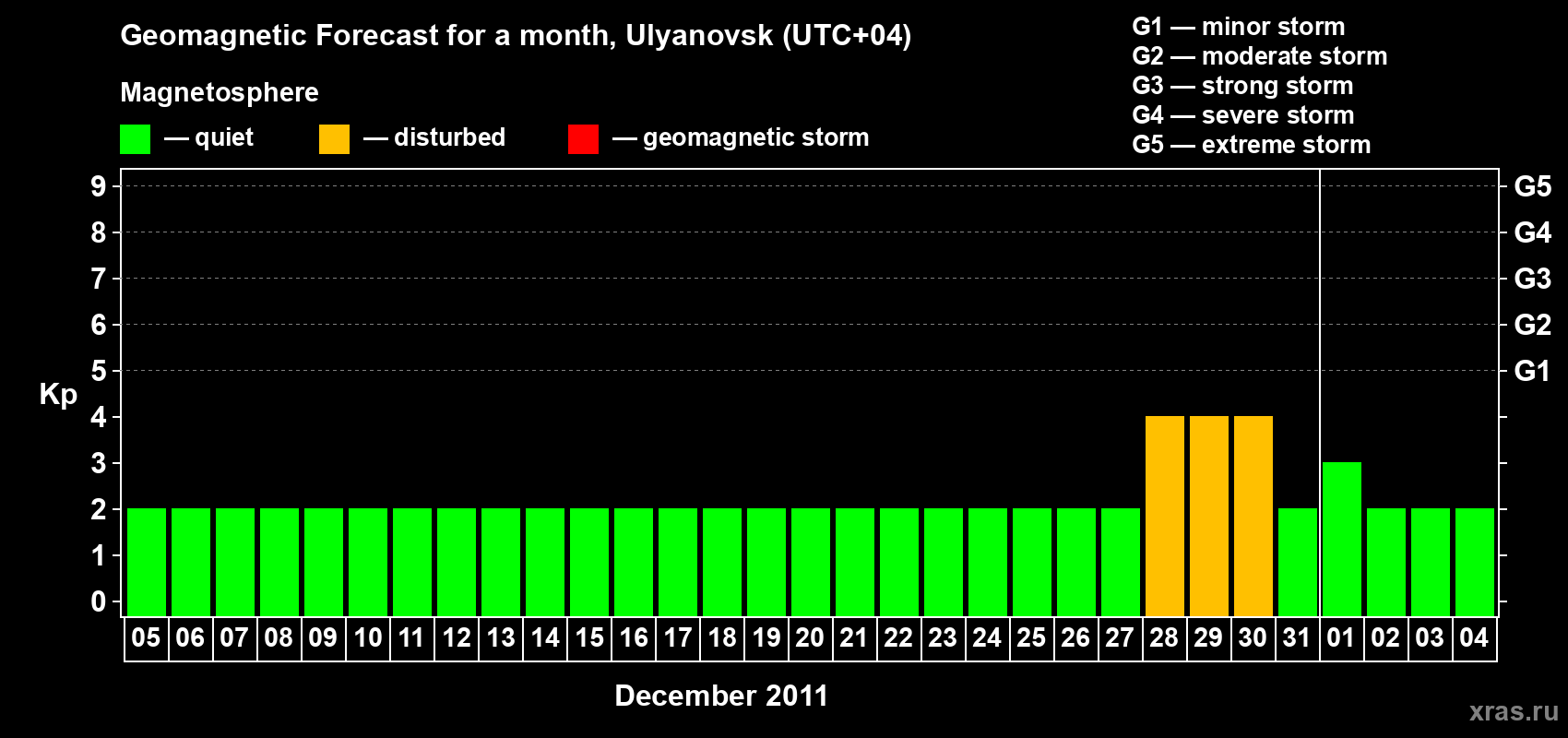The image size is (1568, 738).
Task: Select date label 28 on the axis
Action: [x=1164, y=638]
